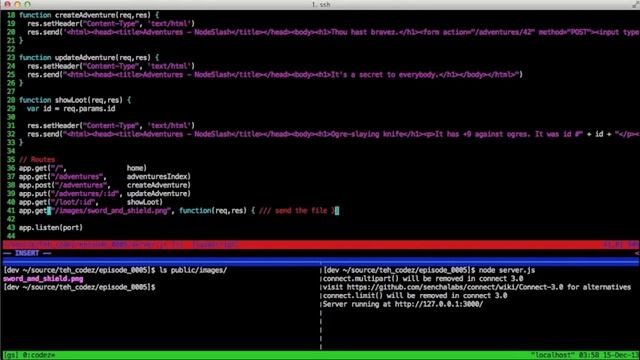Screen dimensions: 640x360
Task: Click 'connect.limit() will be removed' warning line
Action: pyautogui.click(x=415, y=296)
